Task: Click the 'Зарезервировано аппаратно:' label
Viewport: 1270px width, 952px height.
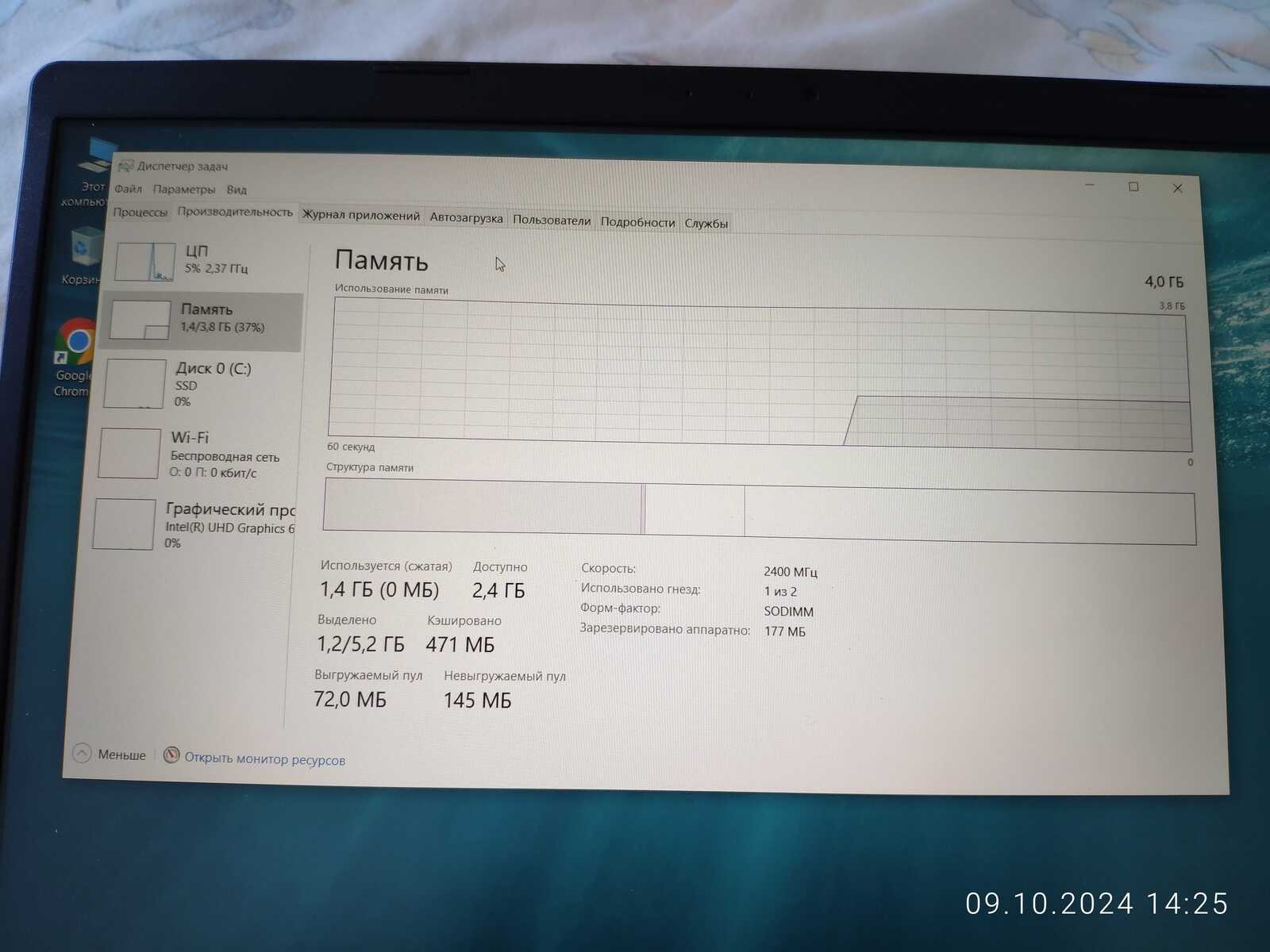Action: tap(665, 629)
